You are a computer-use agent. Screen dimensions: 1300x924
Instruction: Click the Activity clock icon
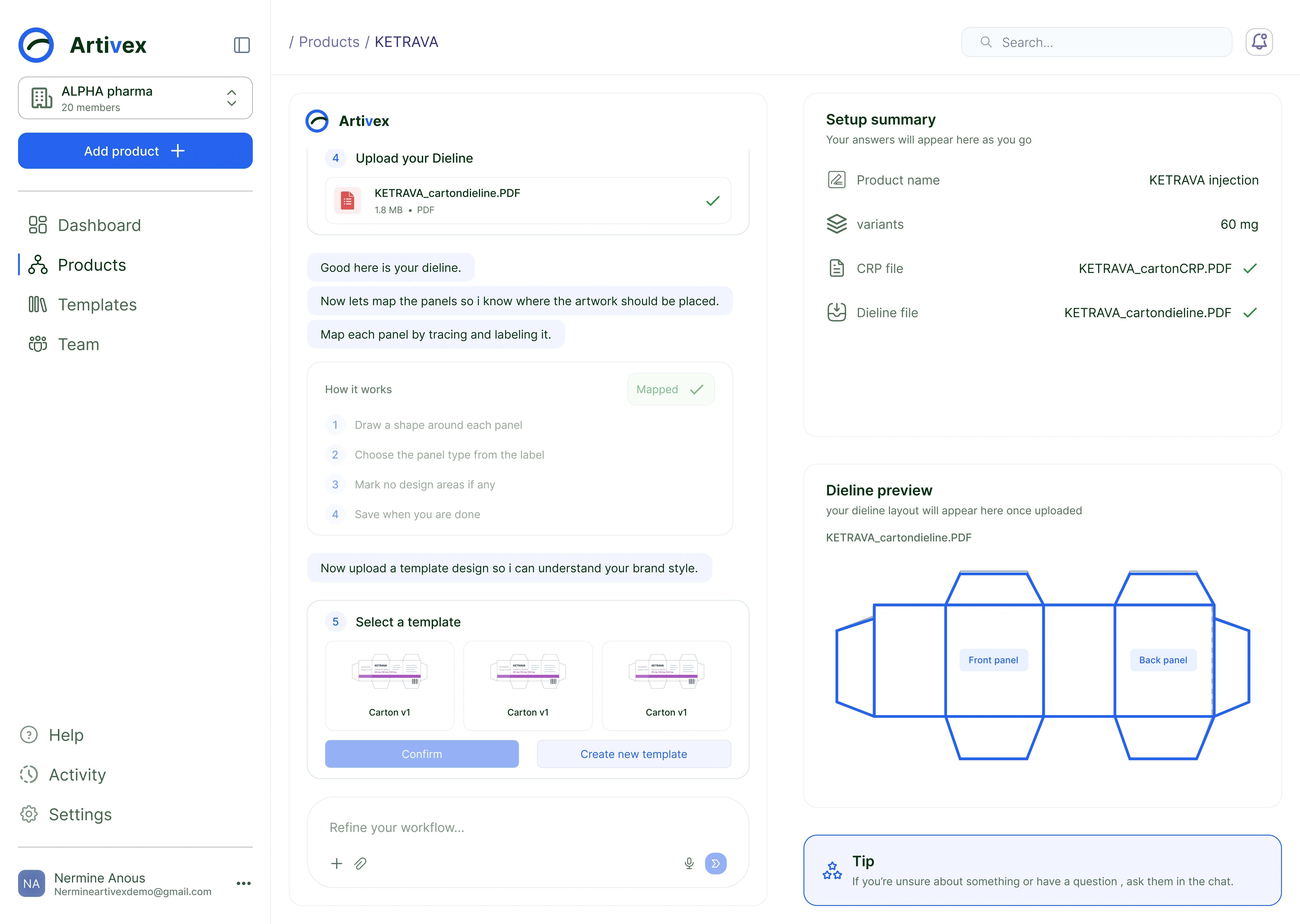[x=29, y=774]
